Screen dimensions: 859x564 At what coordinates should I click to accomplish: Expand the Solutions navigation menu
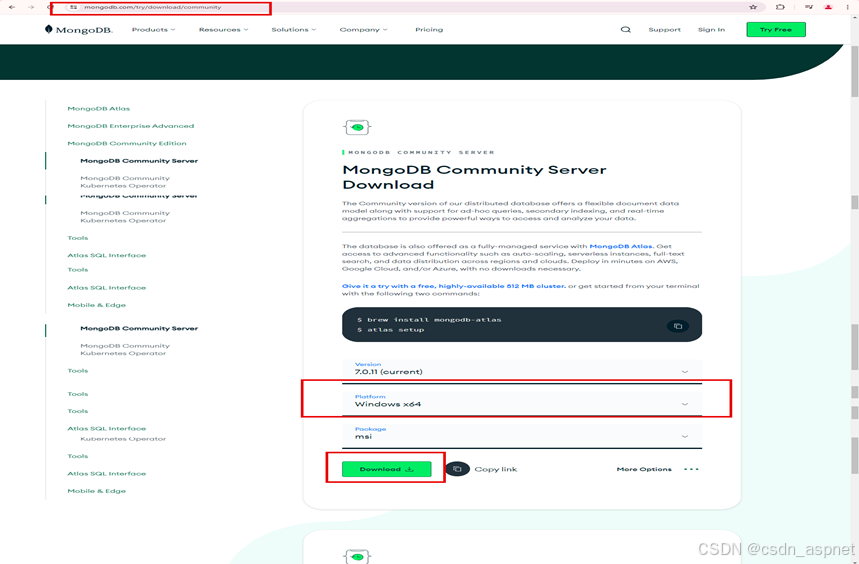(294, 30)
